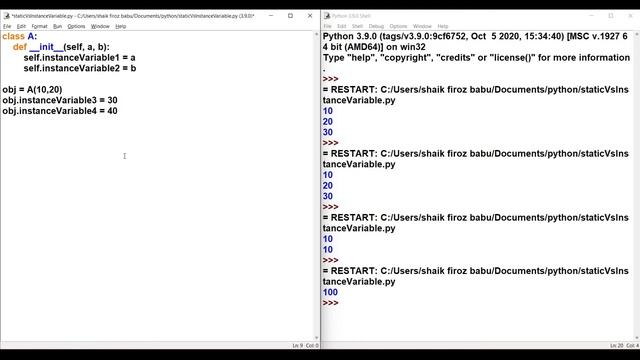
Task: Open Edit menu in editor window
Action: pos(21,26)
